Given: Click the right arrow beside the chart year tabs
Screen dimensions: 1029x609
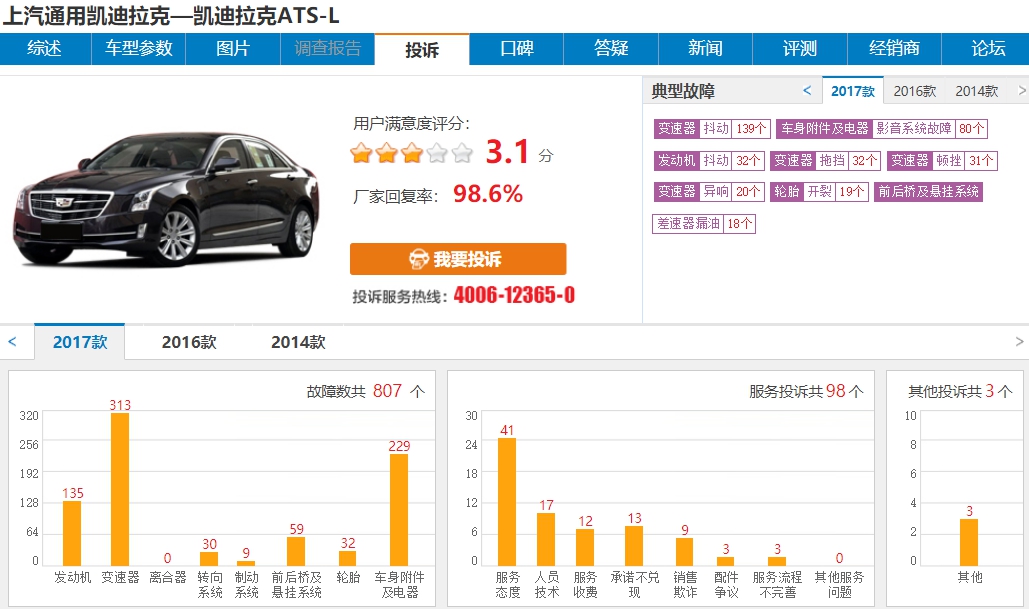Looking at the screenshot, I should [1019, 341].
